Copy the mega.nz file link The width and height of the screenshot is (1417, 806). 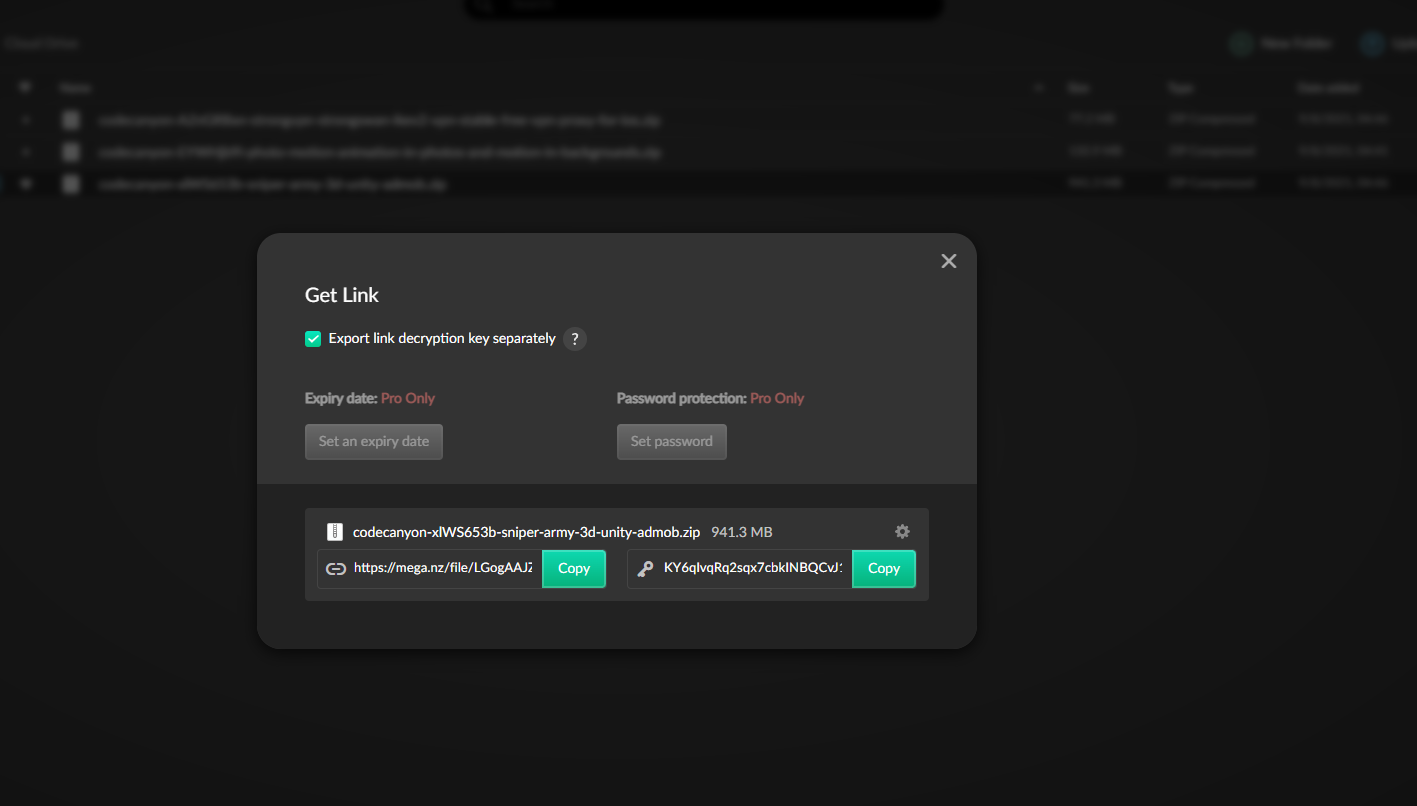(574, 568)
